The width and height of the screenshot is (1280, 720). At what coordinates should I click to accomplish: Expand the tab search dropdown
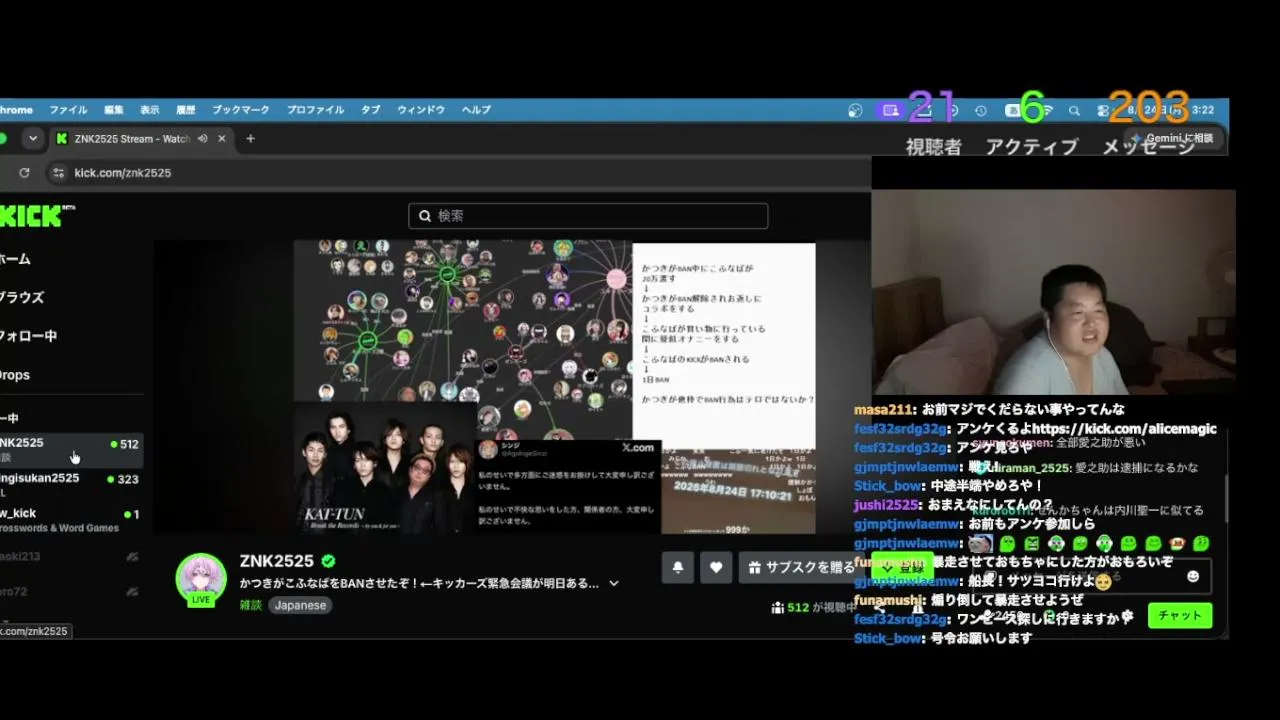[33, 139]
